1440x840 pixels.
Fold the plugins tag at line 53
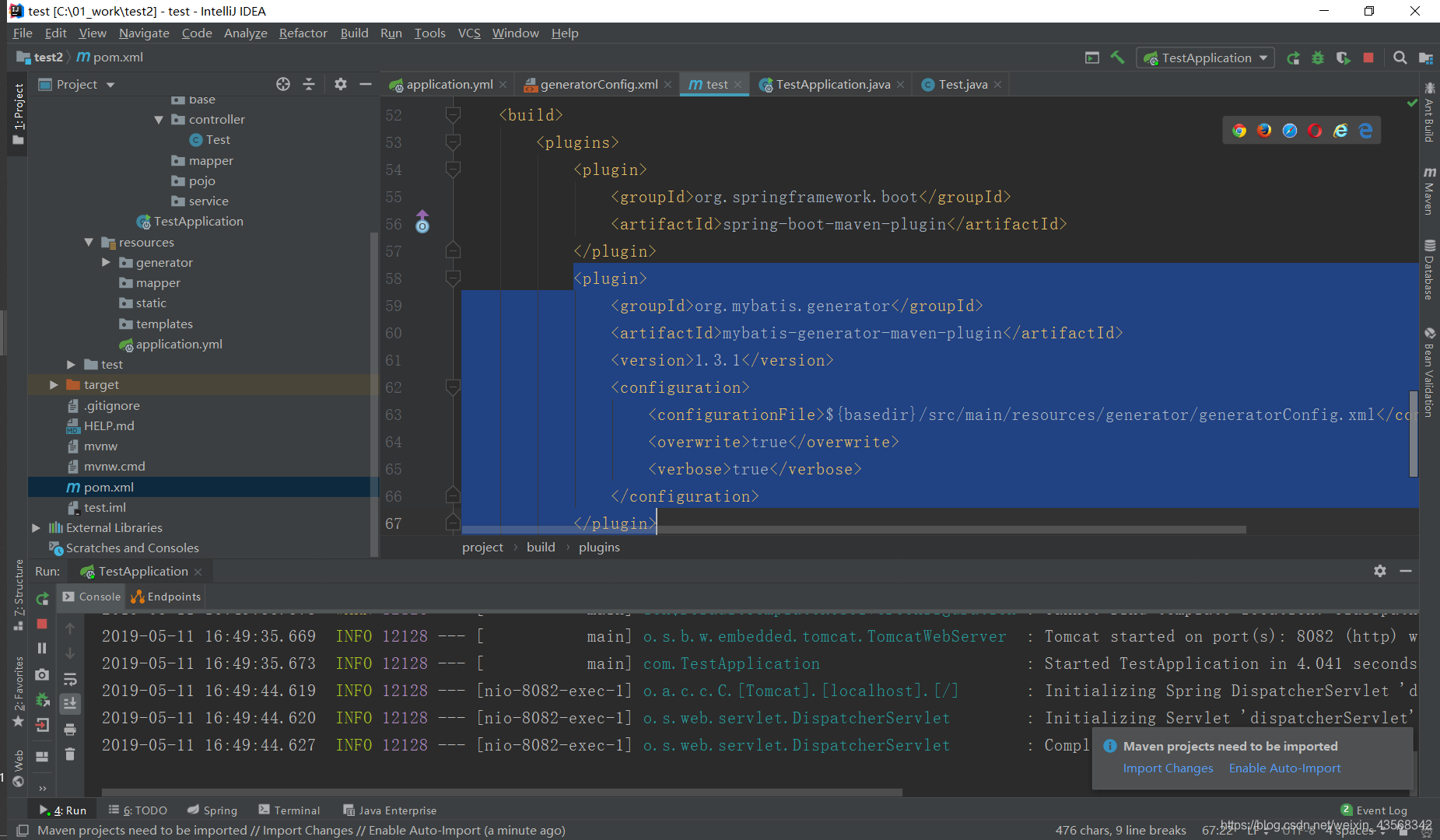(x=453, y=142)
